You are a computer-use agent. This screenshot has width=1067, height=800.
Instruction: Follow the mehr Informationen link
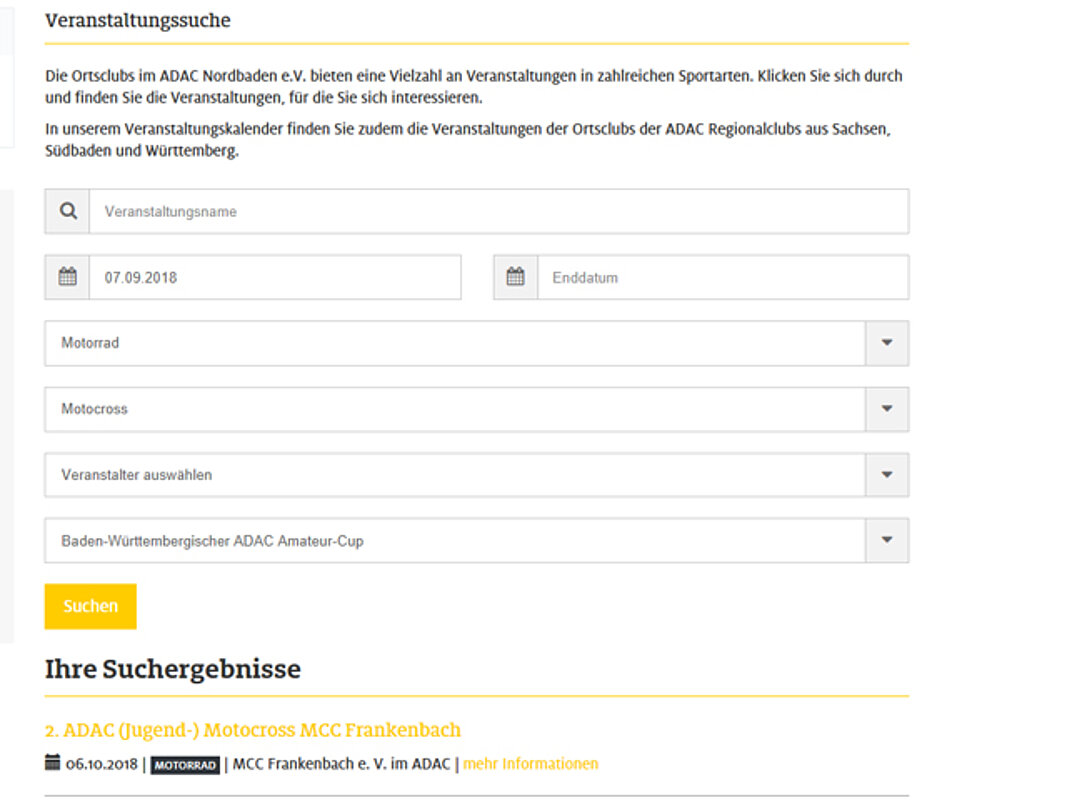point(530,764)
